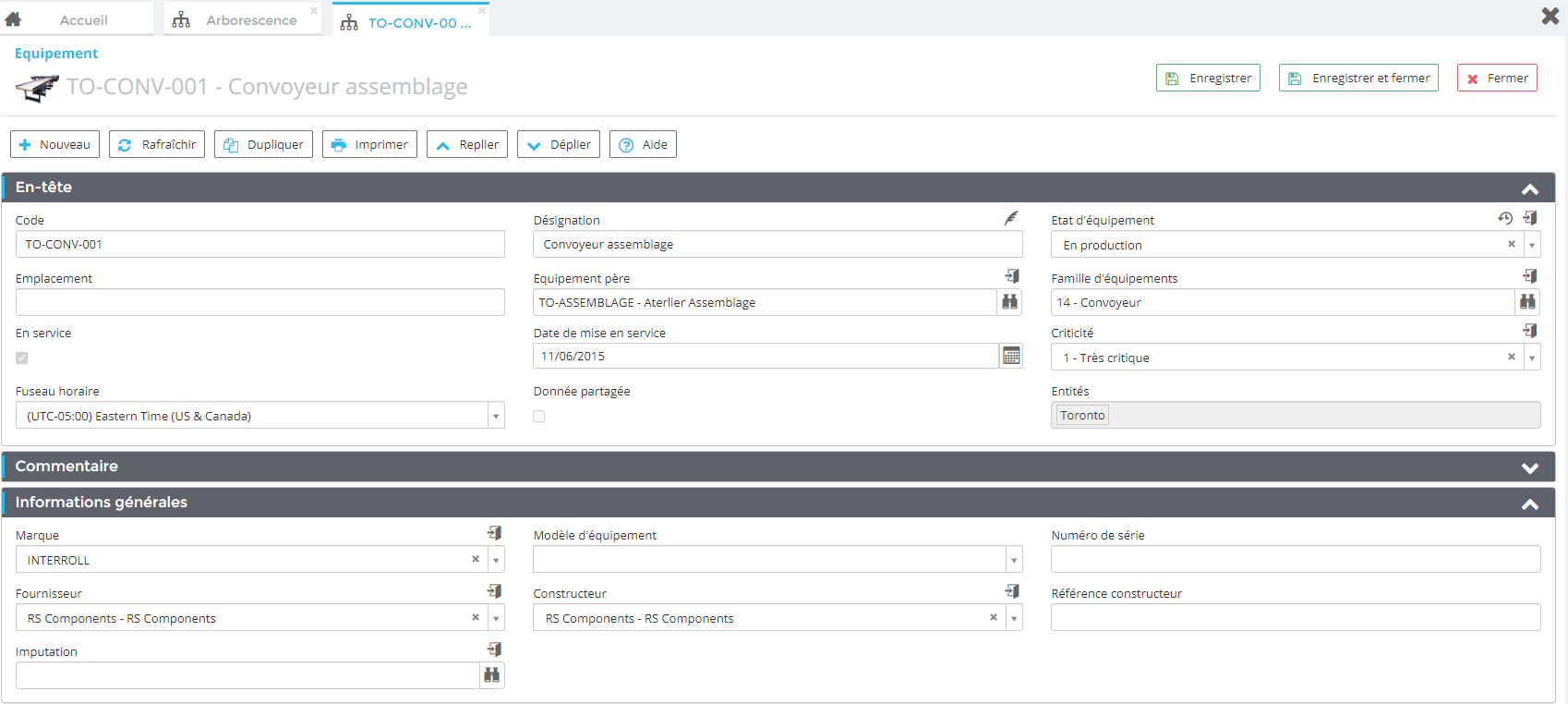Open the Modèle d'équipement dropdown
Screen dimensions: 1568x704
point(1014,560)
